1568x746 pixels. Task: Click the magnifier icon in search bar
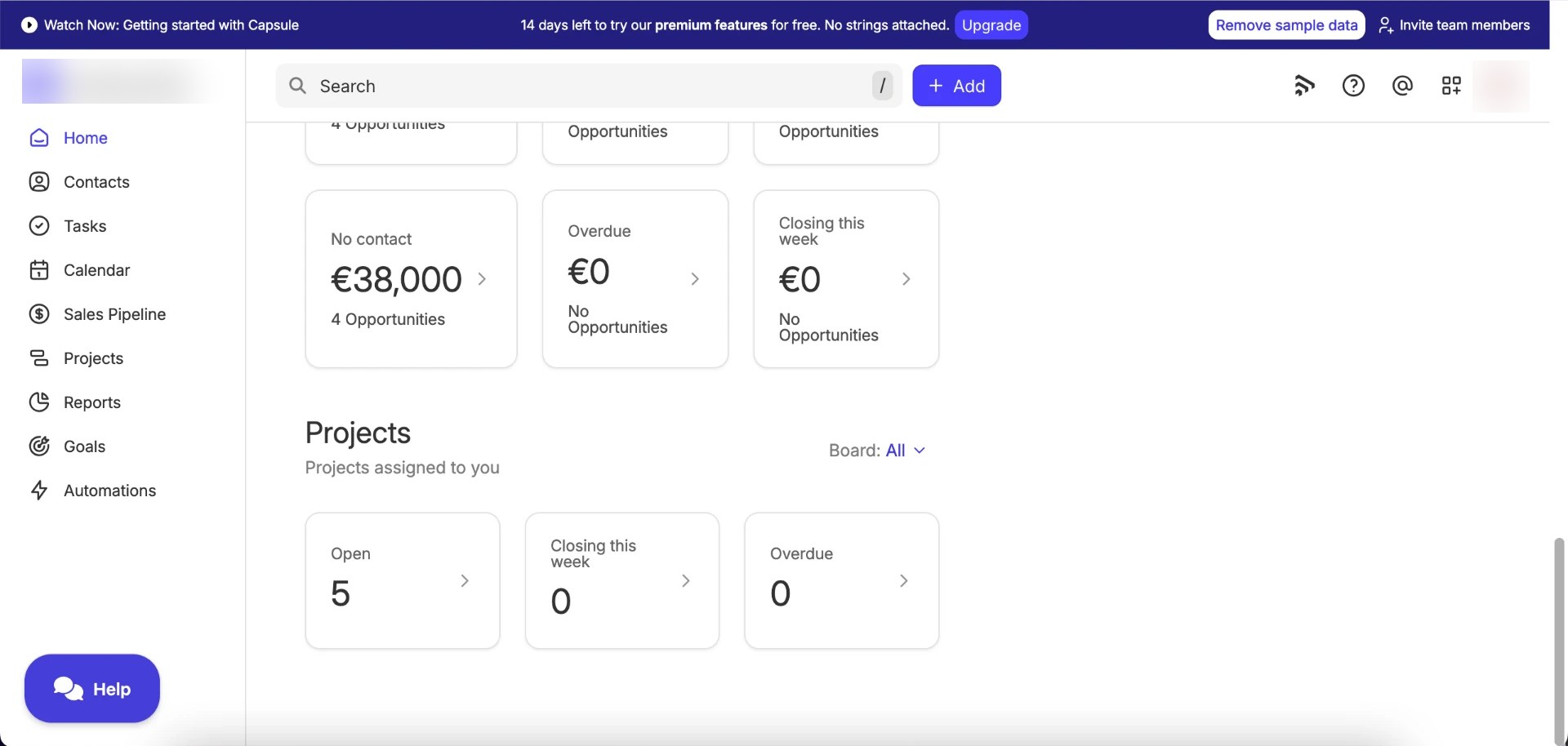pos(298,86)
